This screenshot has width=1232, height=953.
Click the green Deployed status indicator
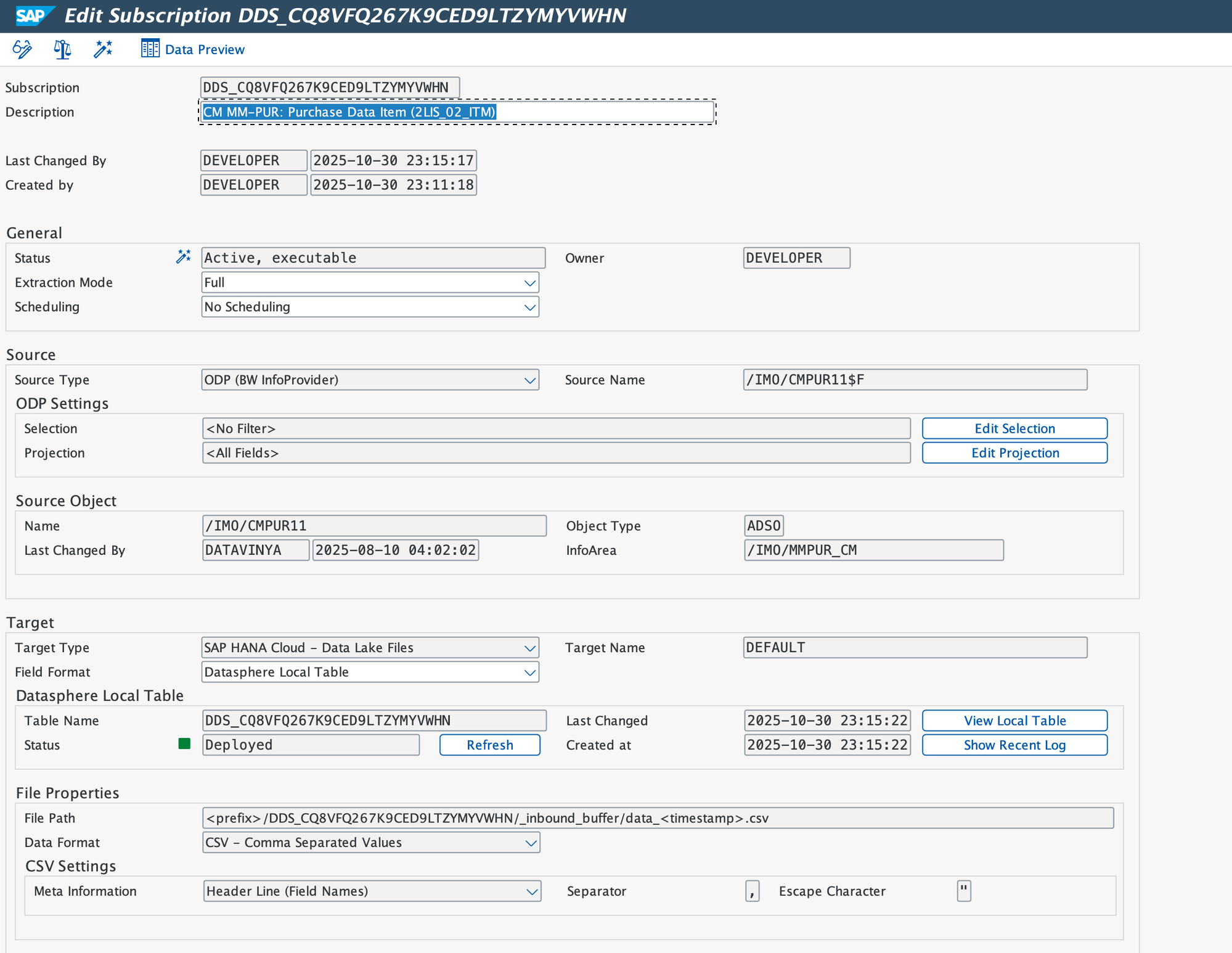click(x=184, y=743)
